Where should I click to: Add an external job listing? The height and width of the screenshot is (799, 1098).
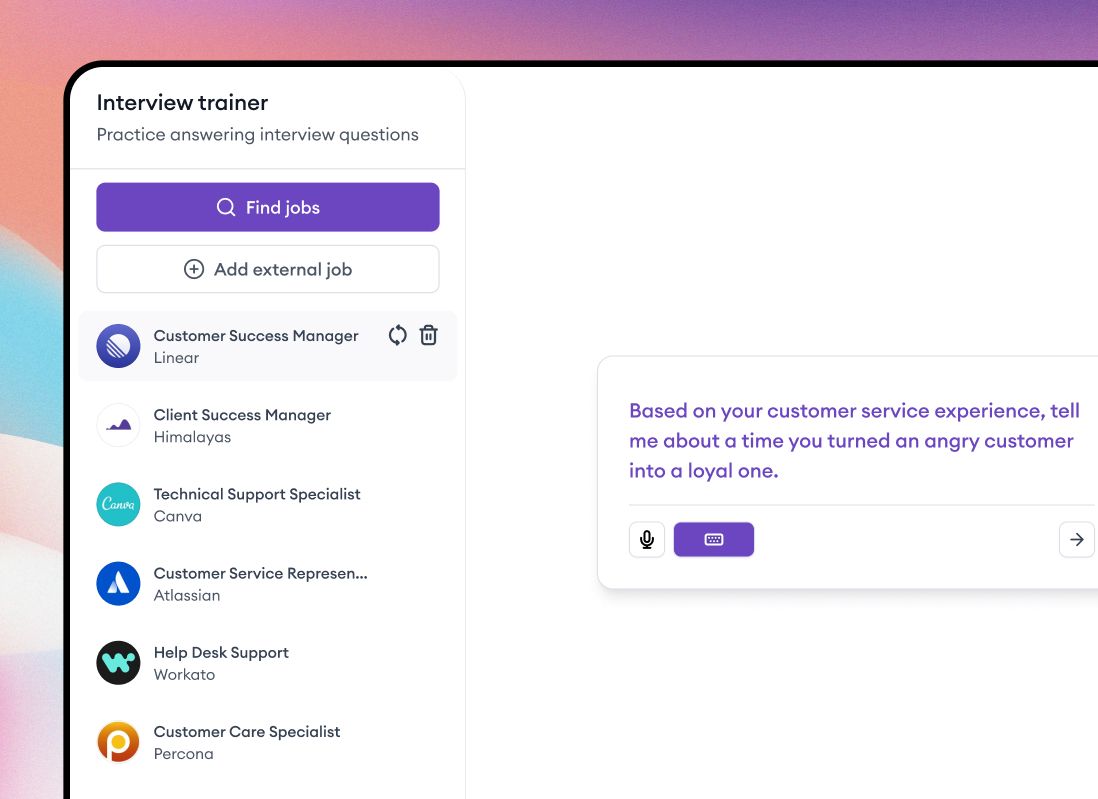[267, 268]
